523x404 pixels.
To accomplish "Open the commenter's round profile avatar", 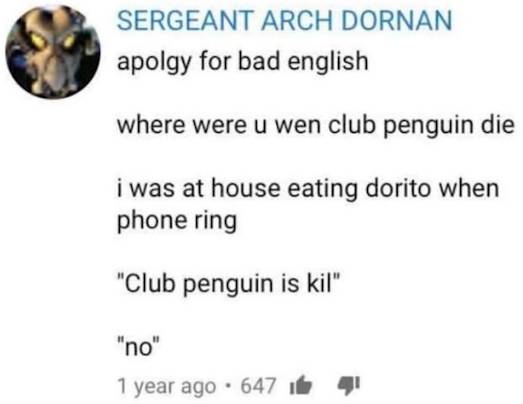I will [53, 51].
